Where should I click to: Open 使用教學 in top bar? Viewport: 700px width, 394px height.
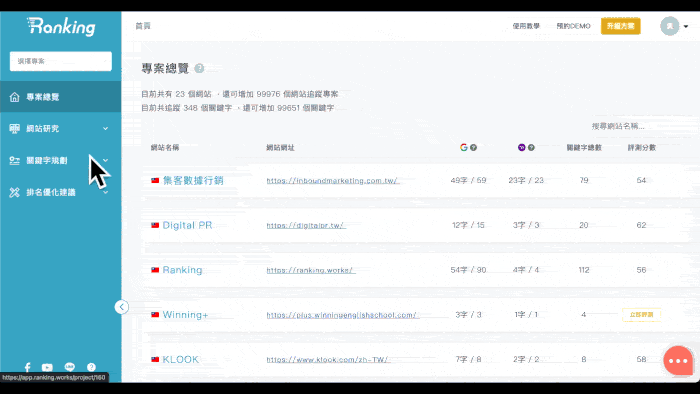coord(526,26)
